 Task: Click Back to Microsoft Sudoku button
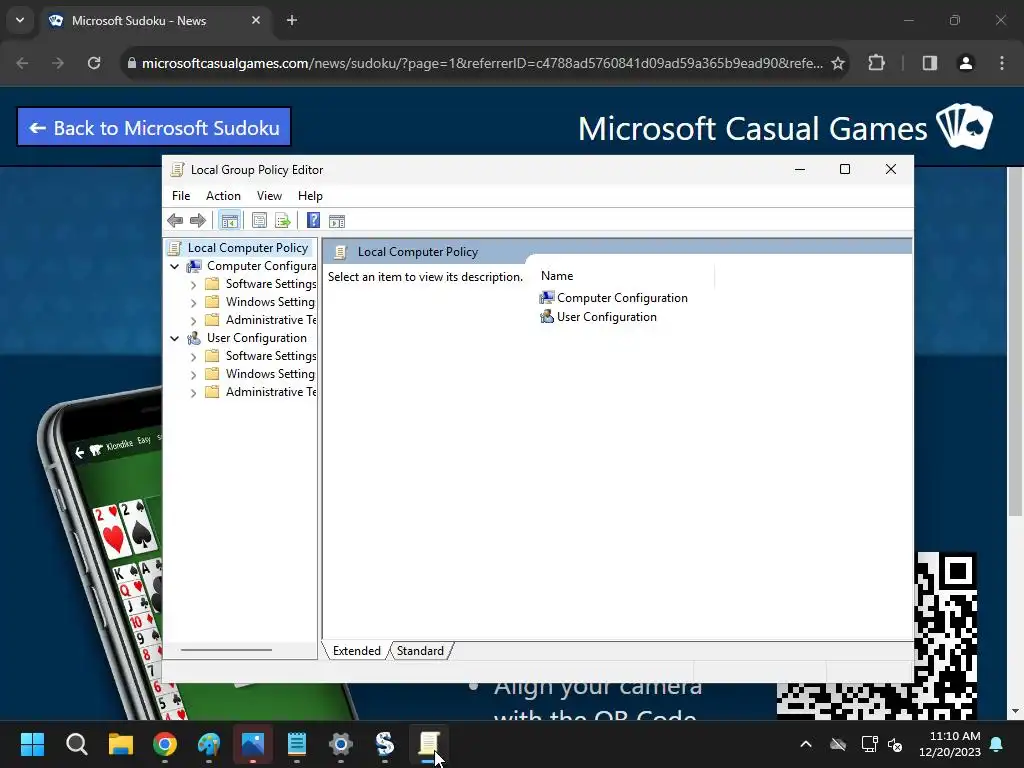coord(153,127)
